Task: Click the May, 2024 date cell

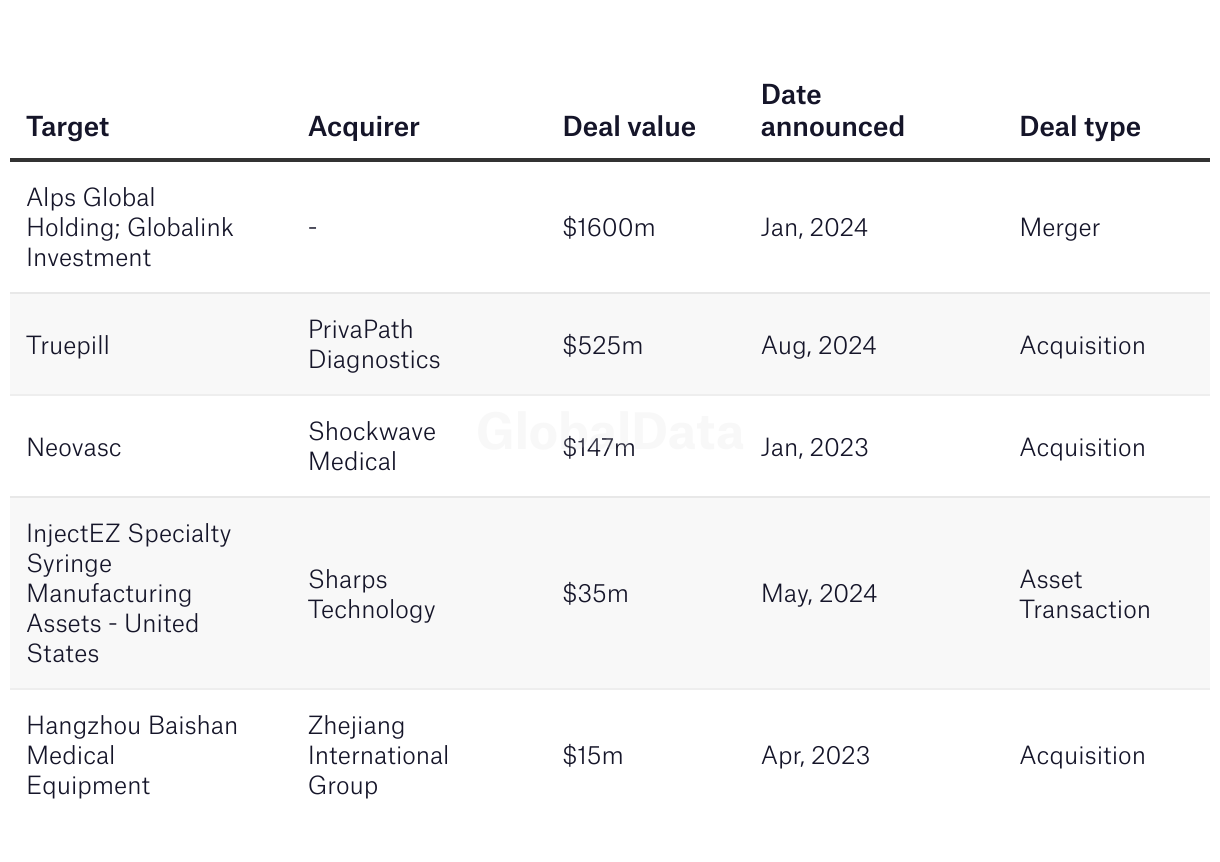Action: pos(818,594)
